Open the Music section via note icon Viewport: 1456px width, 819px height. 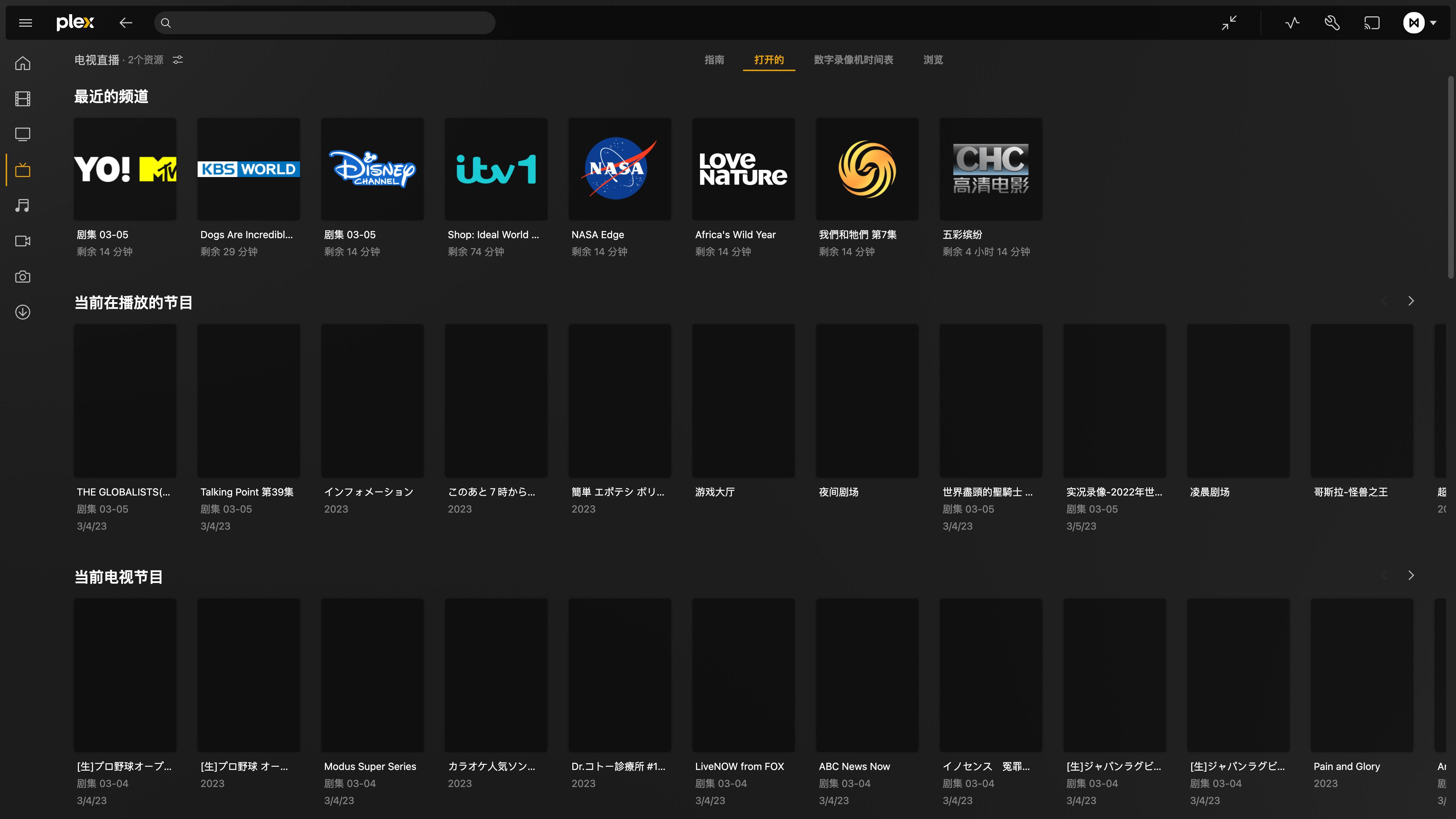(23, 205)
